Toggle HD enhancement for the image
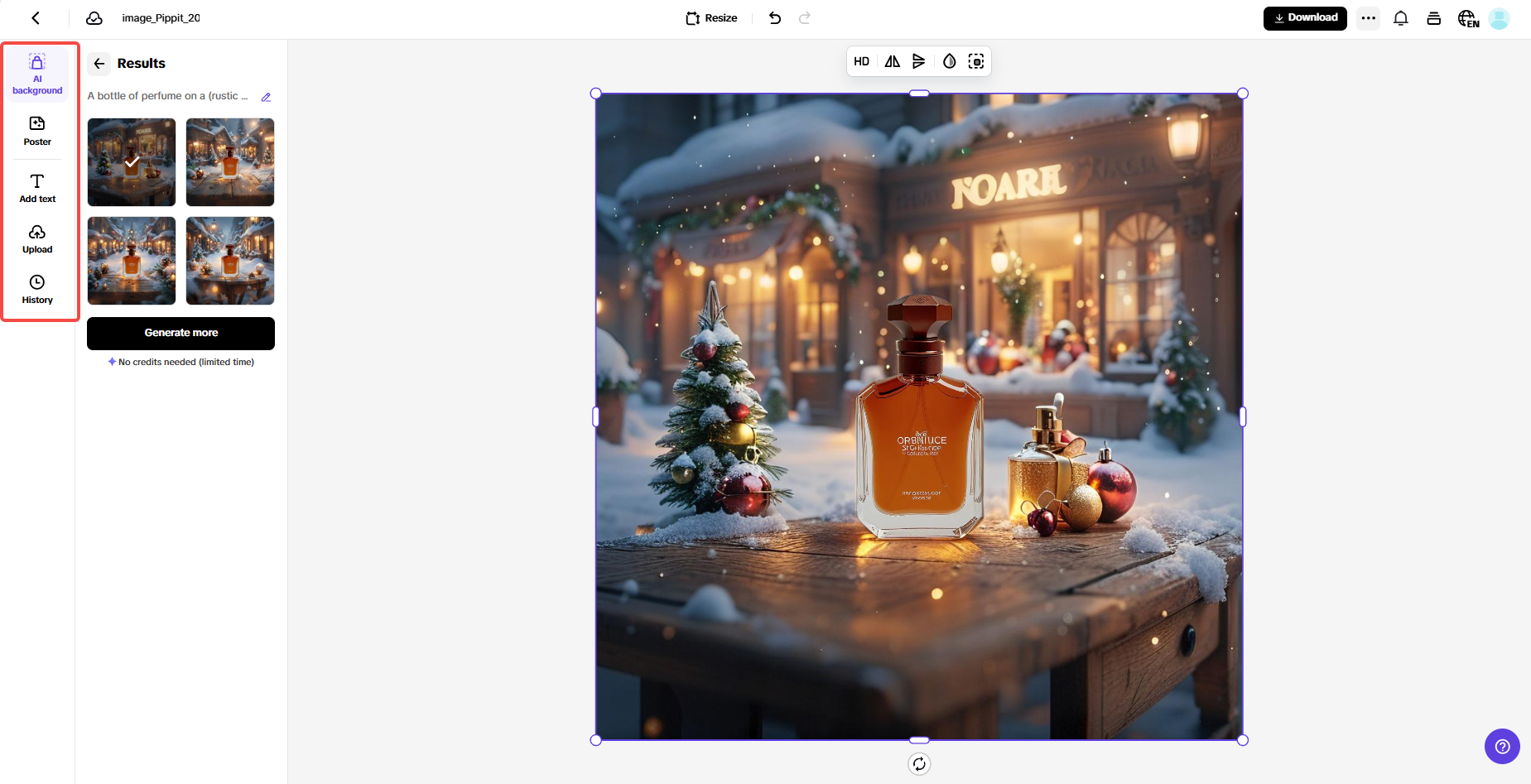Screen dimensions: 1531x784 (862, 60)
